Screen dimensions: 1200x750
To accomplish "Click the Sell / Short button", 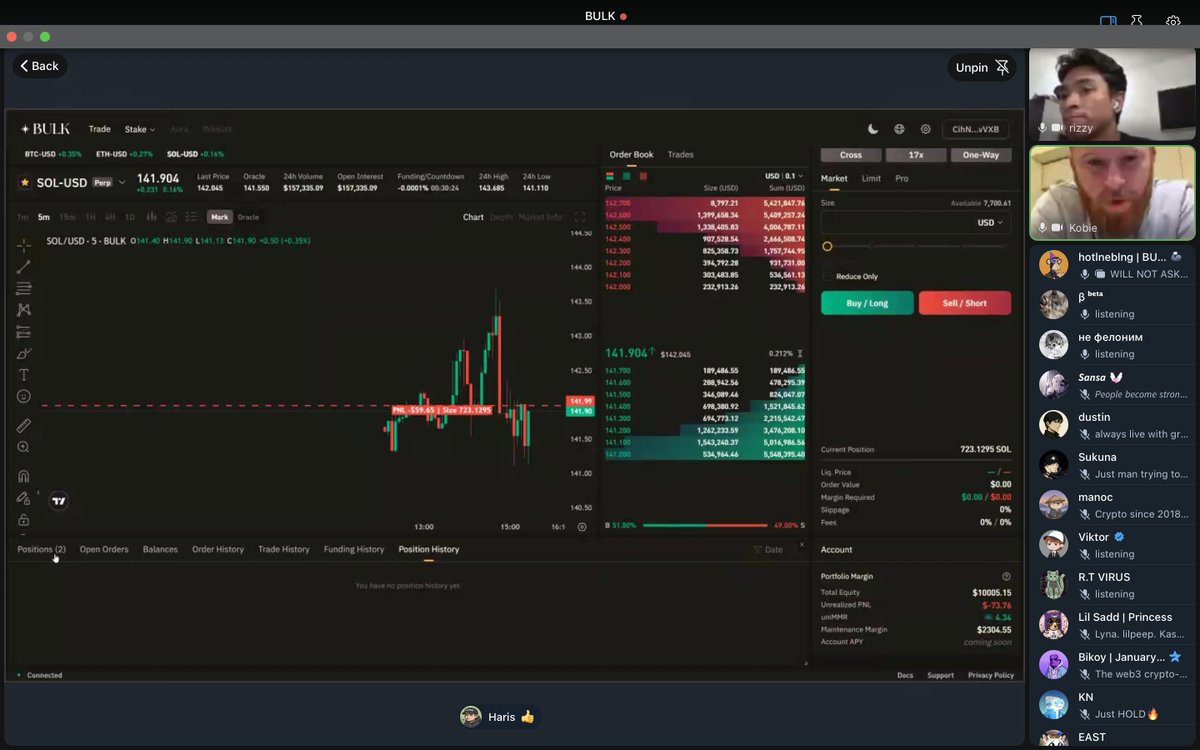I will click(x=965, y=303).
